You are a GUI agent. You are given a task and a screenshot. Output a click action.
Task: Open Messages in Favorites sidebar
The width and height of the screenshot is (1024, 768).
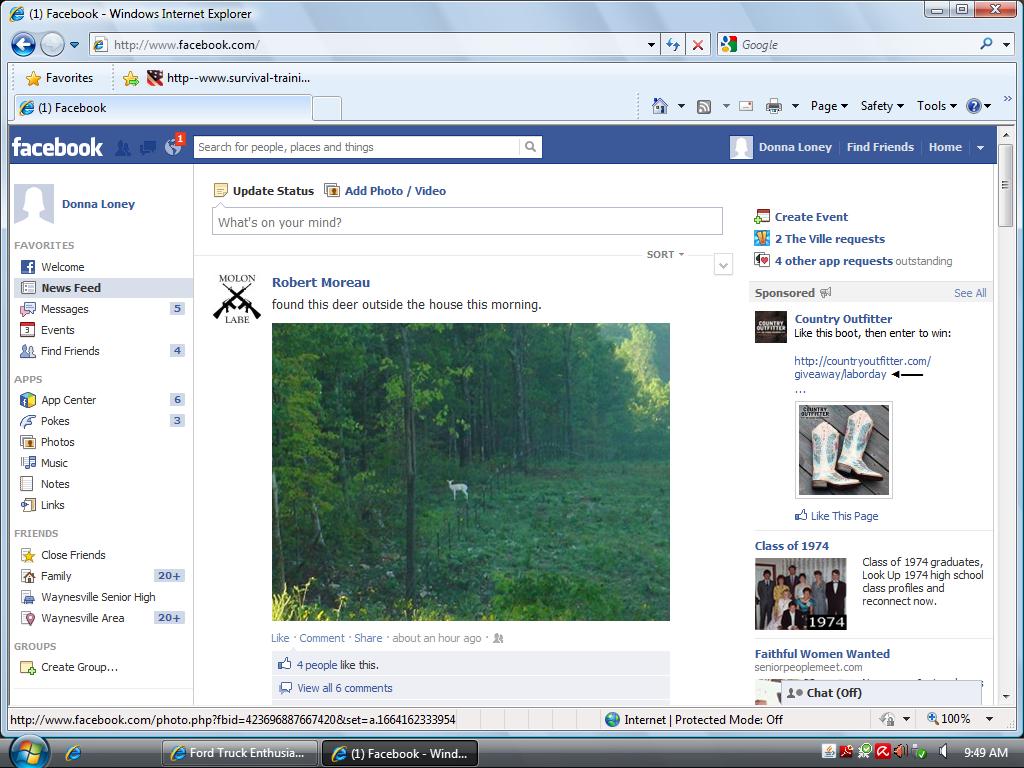[x=102, y=309]
